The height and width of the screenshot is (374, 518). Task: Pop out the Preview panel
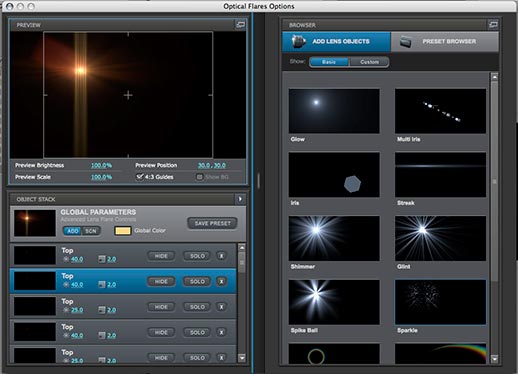point(240,25)
